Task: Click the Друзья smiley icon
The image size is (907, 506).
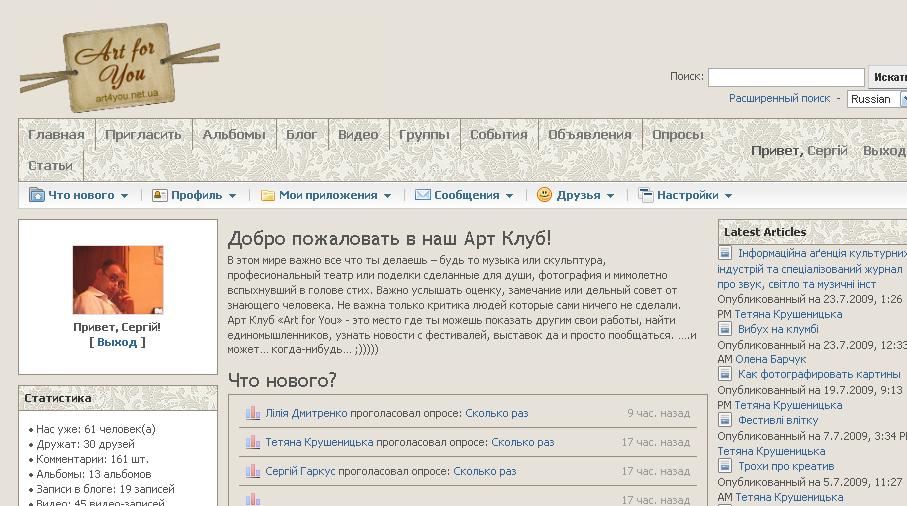Action: click(545, 195)
